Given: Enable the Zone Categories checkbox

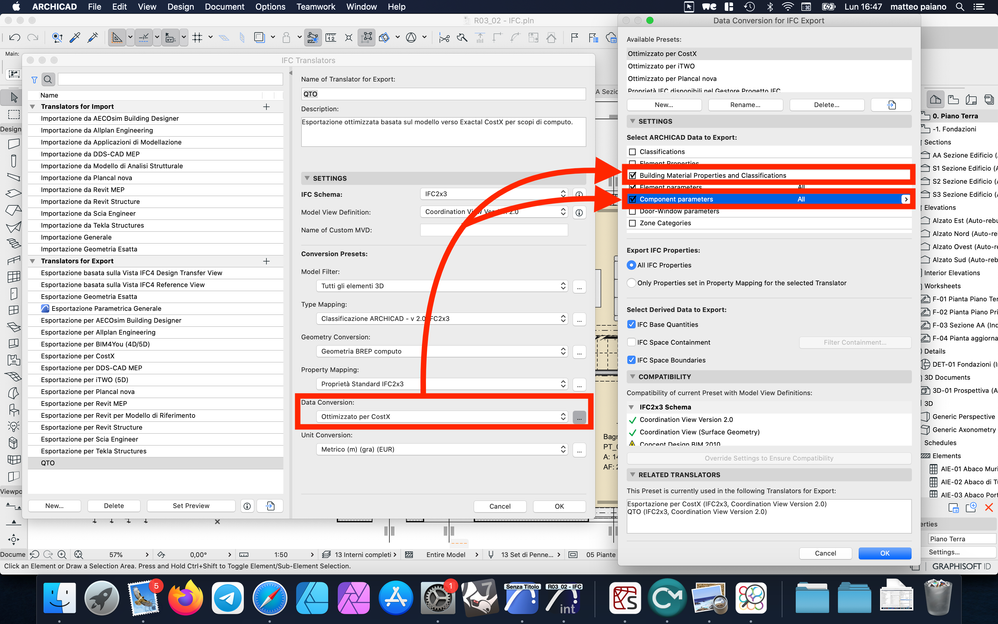Looking at the screenshot, I should point(632,223).
